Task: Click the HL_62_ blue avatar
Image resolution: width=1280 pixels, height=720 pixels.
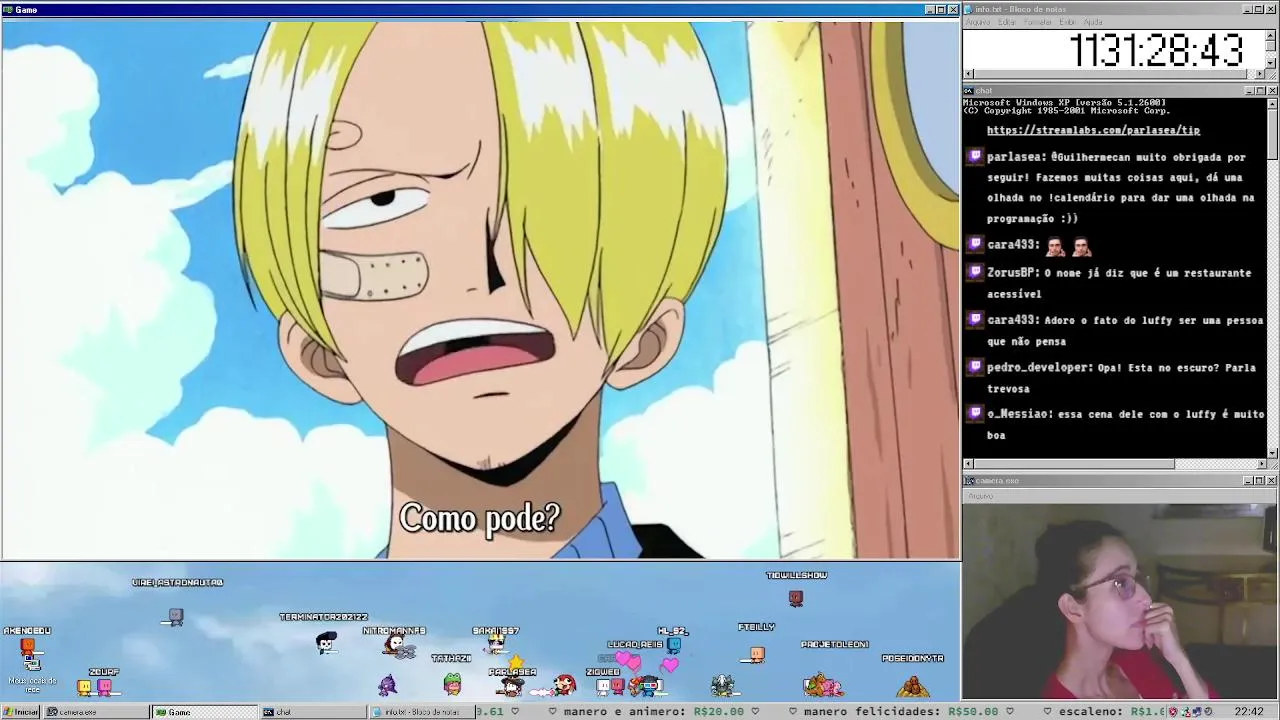Action: pos(674,645)
